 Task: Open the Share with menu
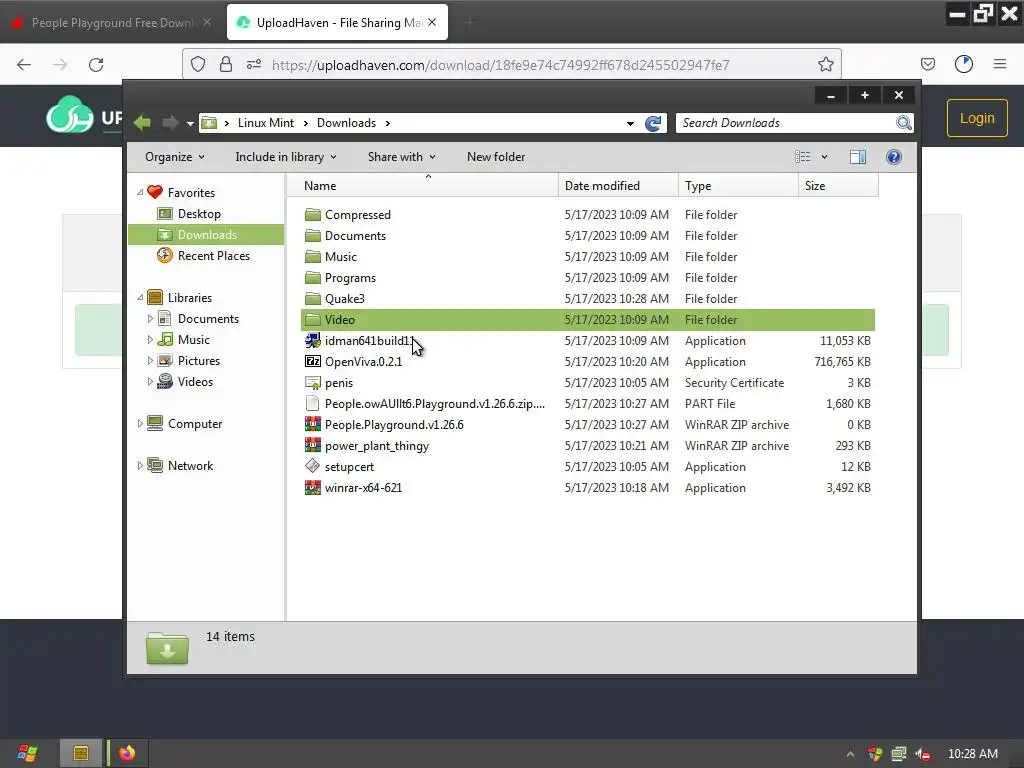[x=401, y=157]
